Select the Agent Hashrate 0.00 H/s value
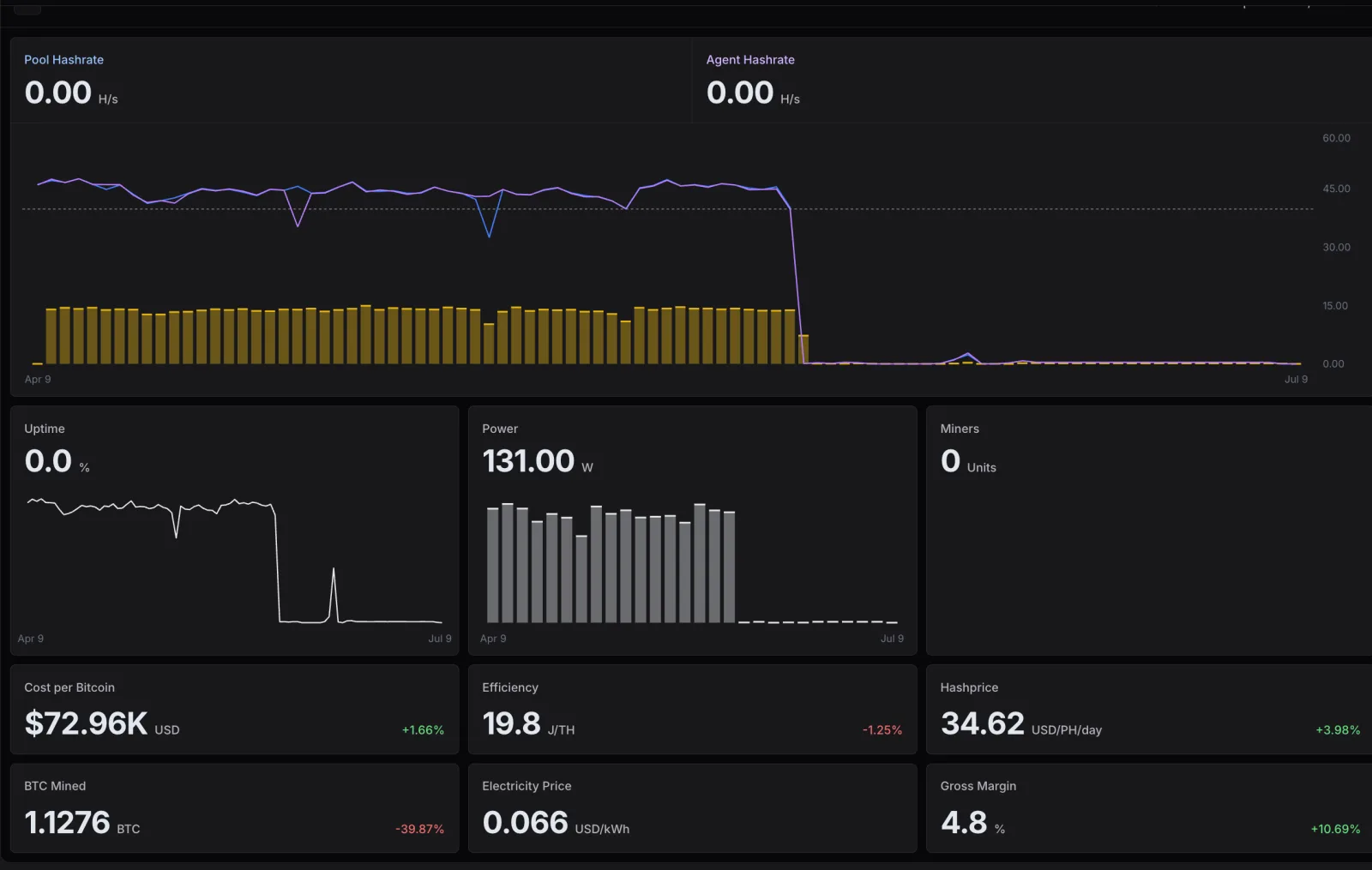The height and width of the screenshot is (870, 1372). tap(753, 93)
